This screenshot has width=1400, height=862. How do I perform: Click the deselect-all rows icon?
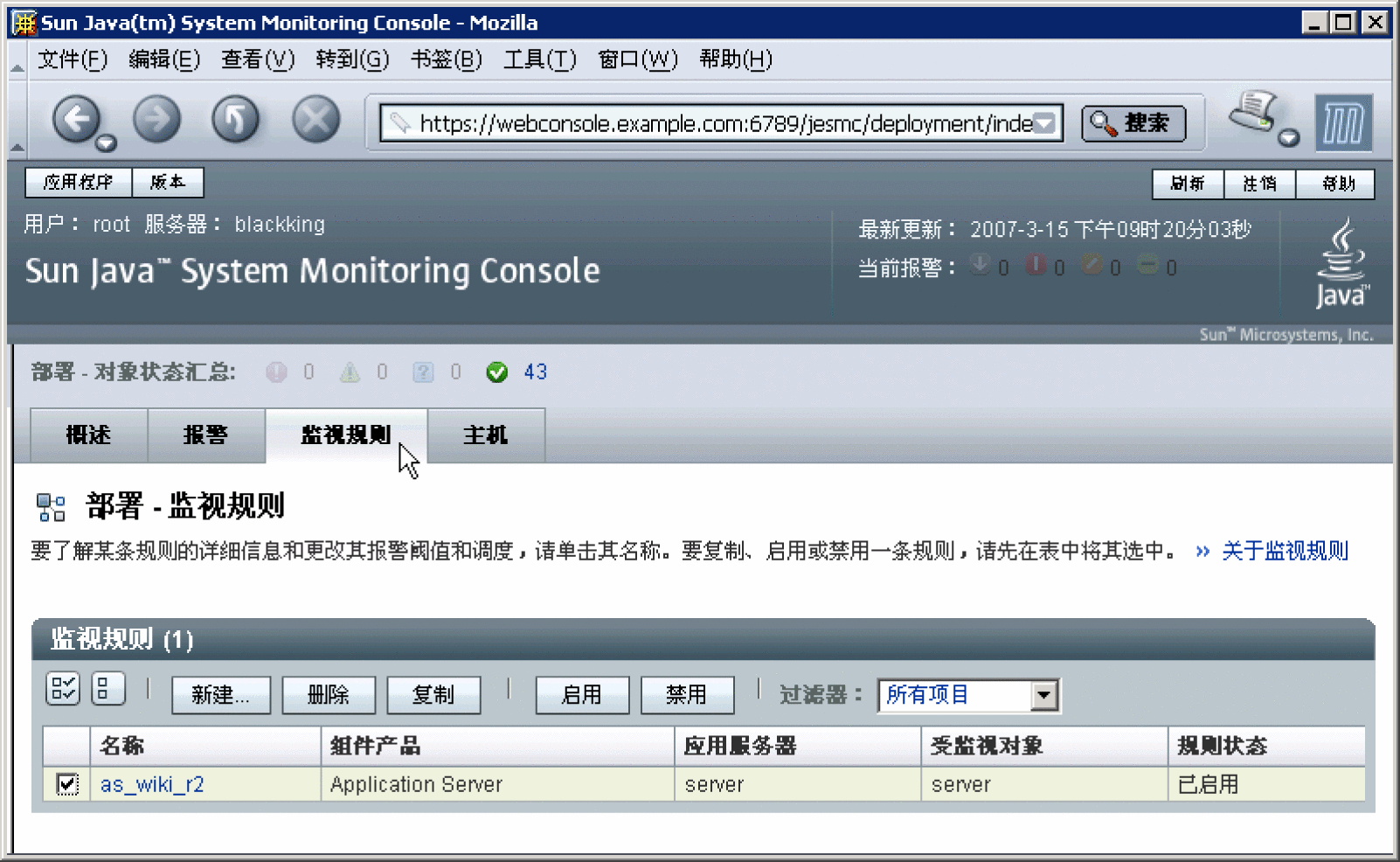(x=108, y=689)
